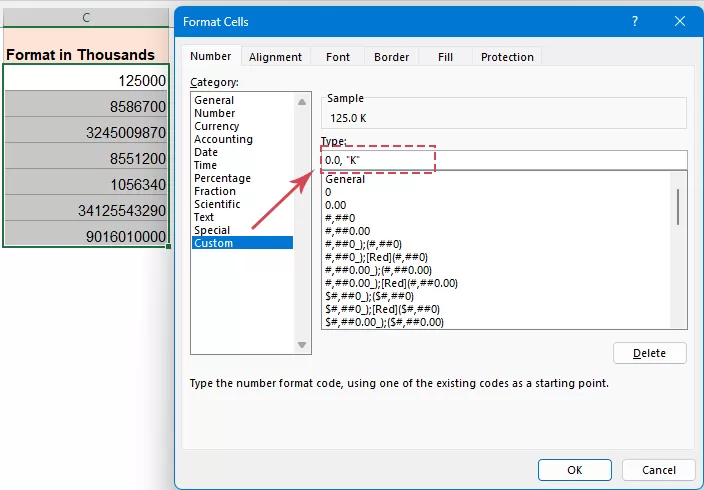Click the Format in Thousands header cell
This screenshot has height=490, width=704.
pyautogui.click(x=86, y=46)
